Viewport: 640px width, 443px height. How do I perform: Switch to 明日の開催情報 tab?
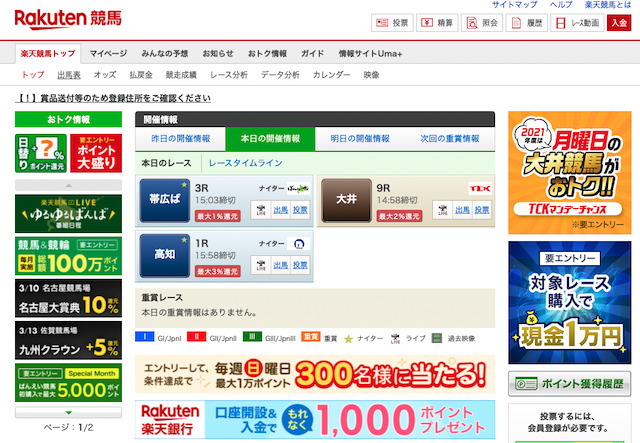360,139
